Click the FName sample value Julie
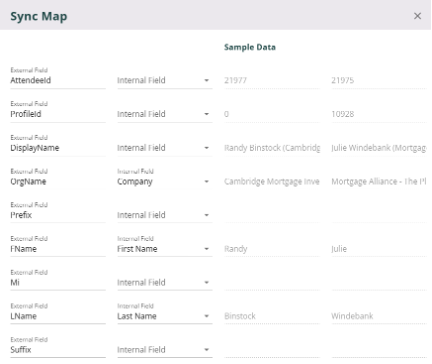This screenshot has width=432, height=364. pyautogui.click(x=339, y=249)
